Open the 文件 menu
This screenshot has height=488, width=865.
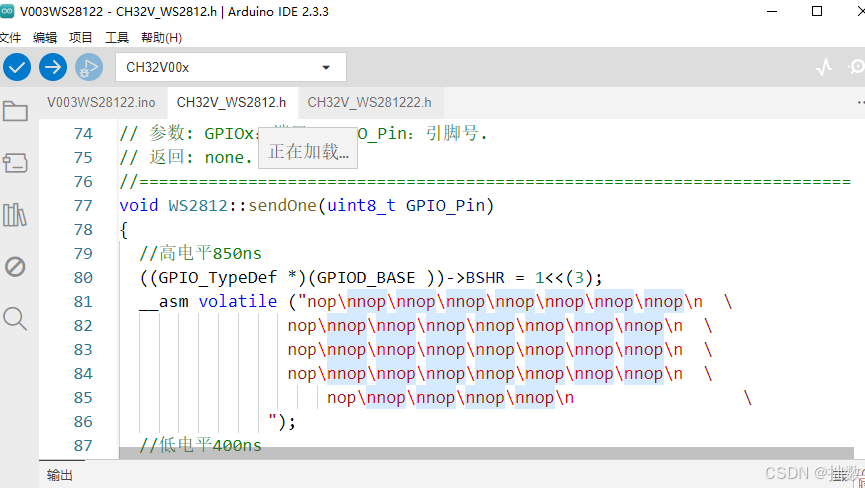pos(10,37)
